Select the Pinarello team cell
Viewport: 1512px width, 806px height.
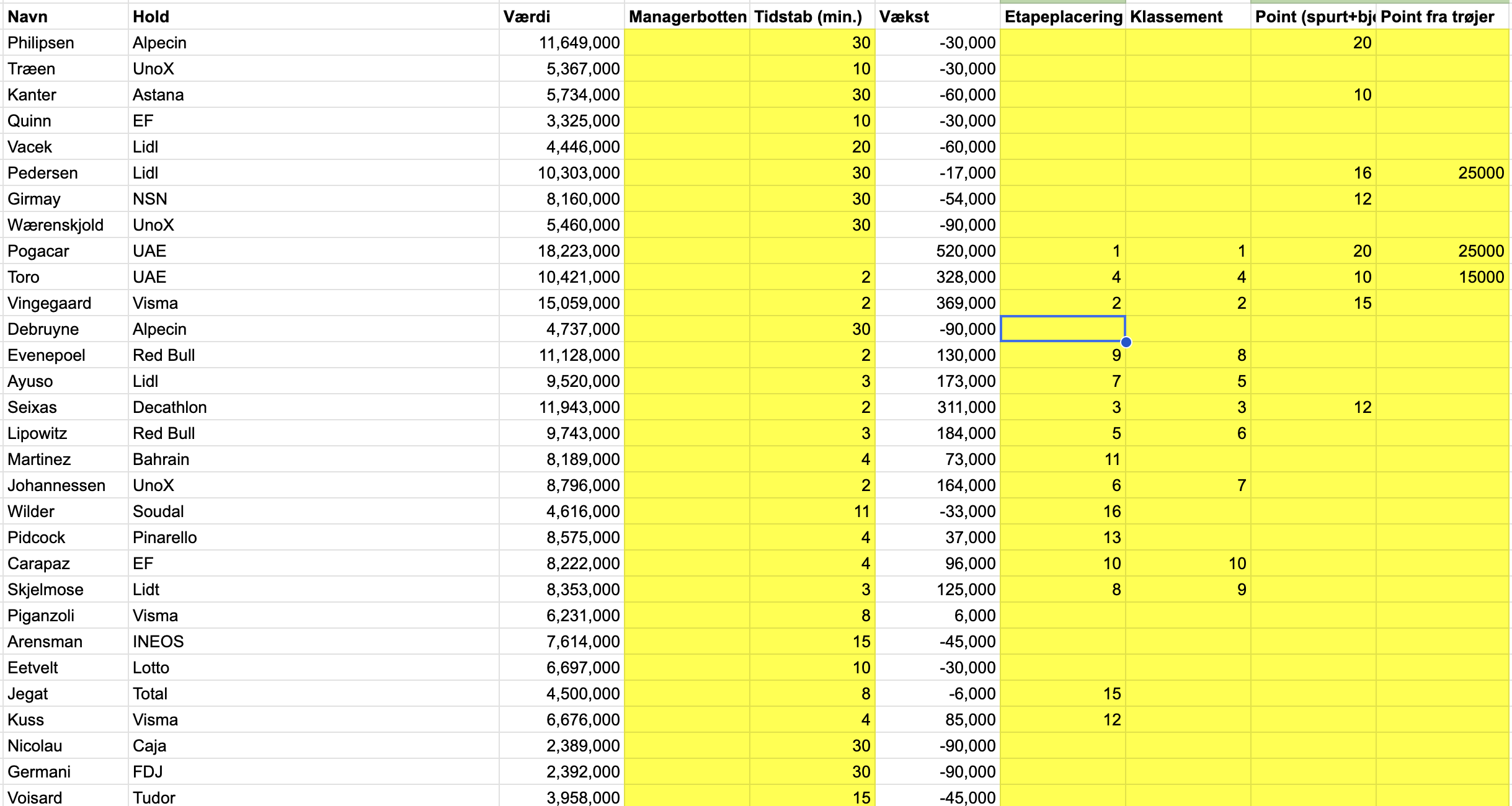coord(314,538)
